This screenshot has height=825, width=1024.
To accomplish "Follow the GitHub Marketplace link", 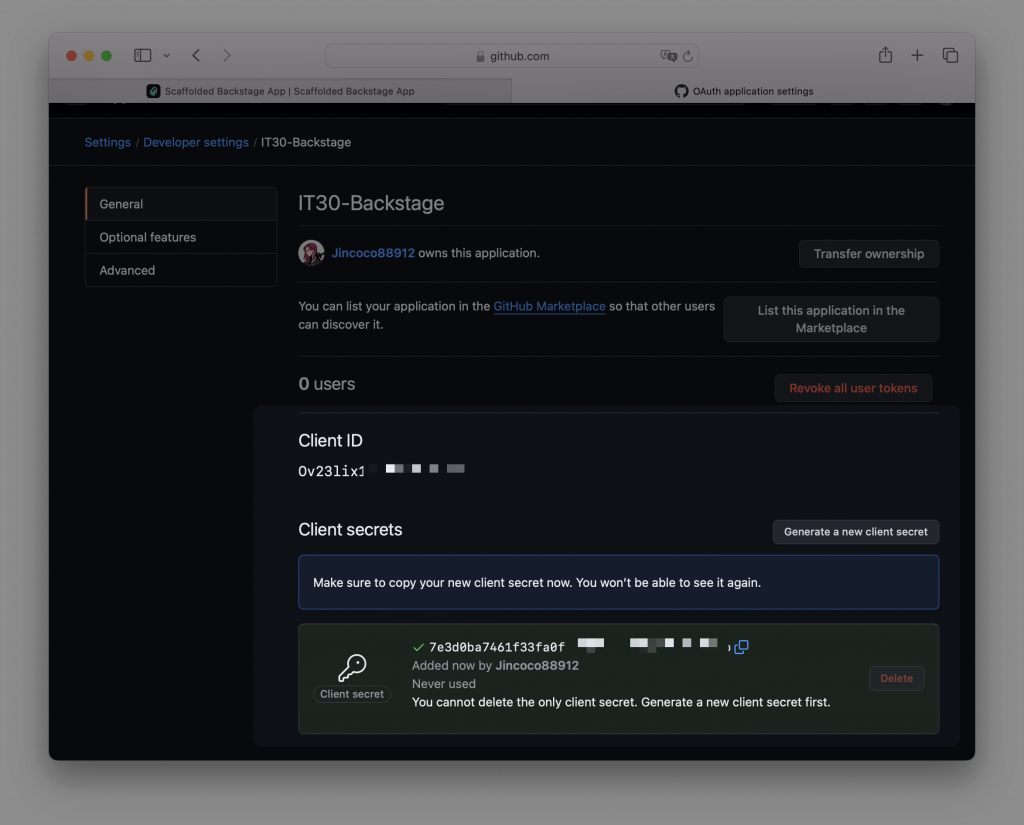I will 549,306.
